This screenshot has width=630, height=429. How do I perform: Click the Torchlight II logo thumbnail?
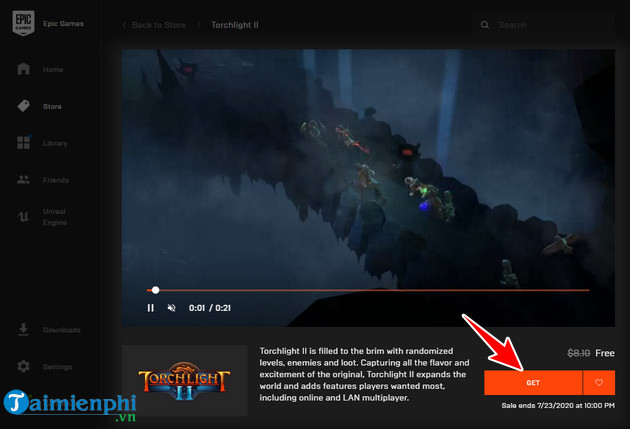click(184, 380)
